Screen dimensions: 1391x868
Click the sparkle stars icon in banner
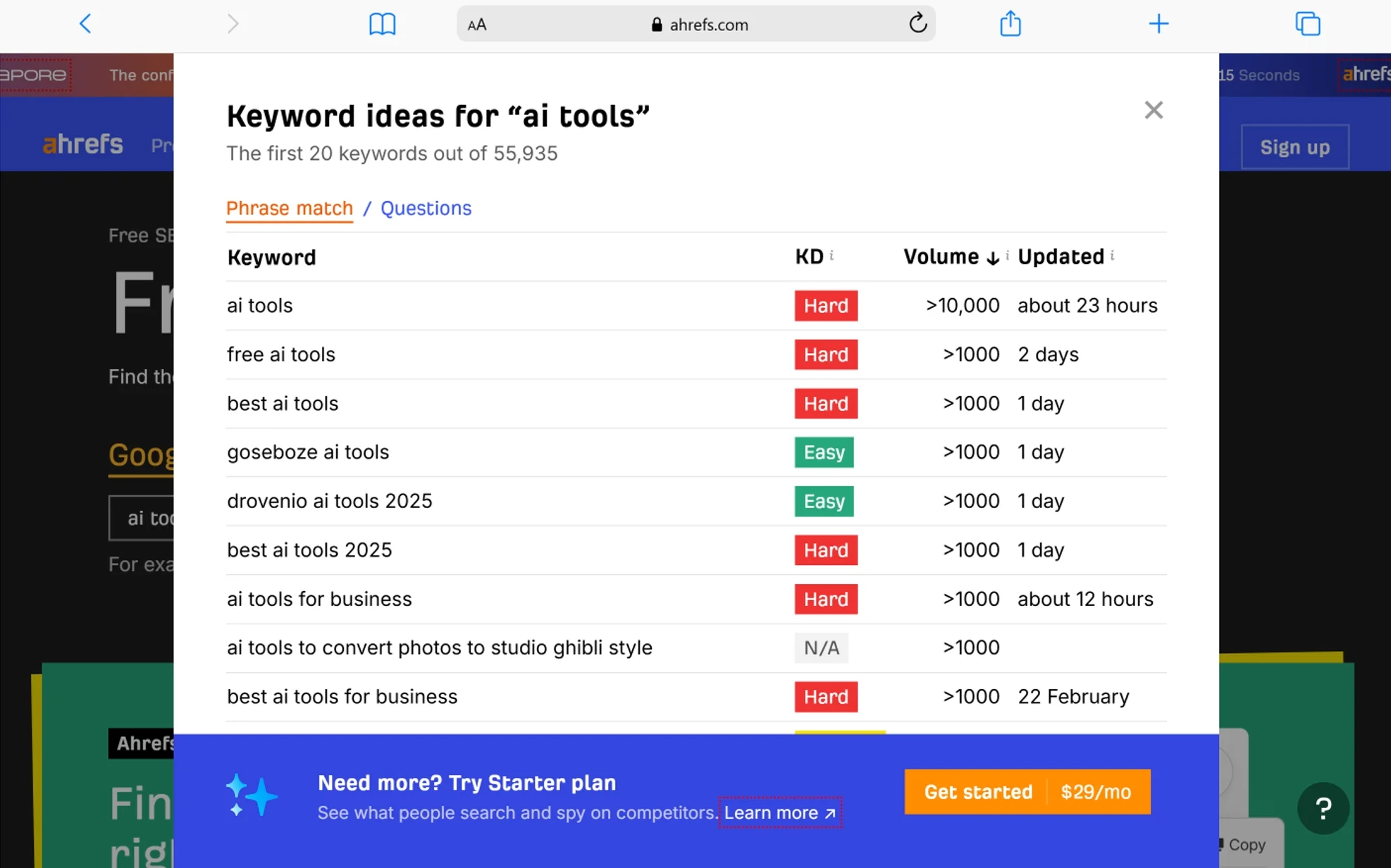251,796
